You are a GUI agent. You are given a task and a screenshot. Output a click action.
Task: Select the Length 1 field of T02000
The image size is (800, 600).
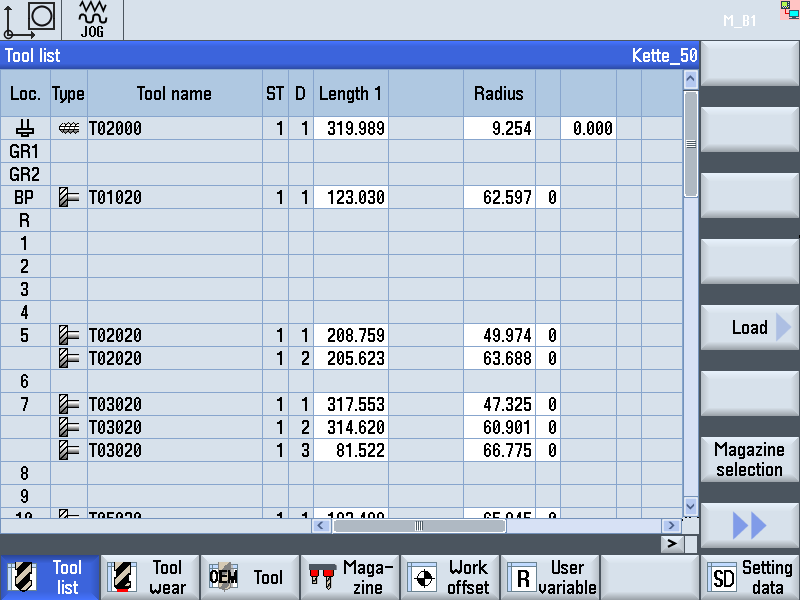click(x=350, y=129)
